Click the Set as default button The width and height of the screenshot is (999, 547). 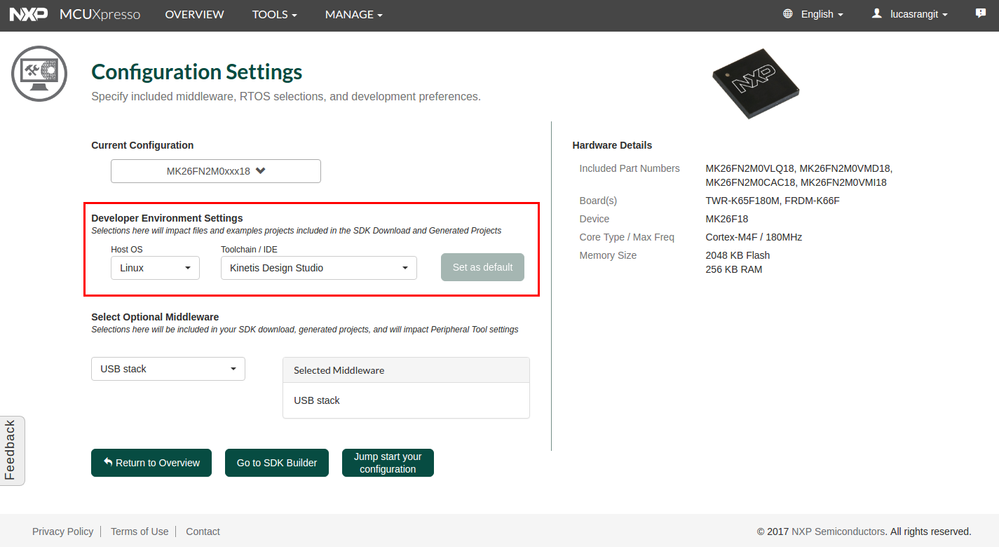coord(482,267)
